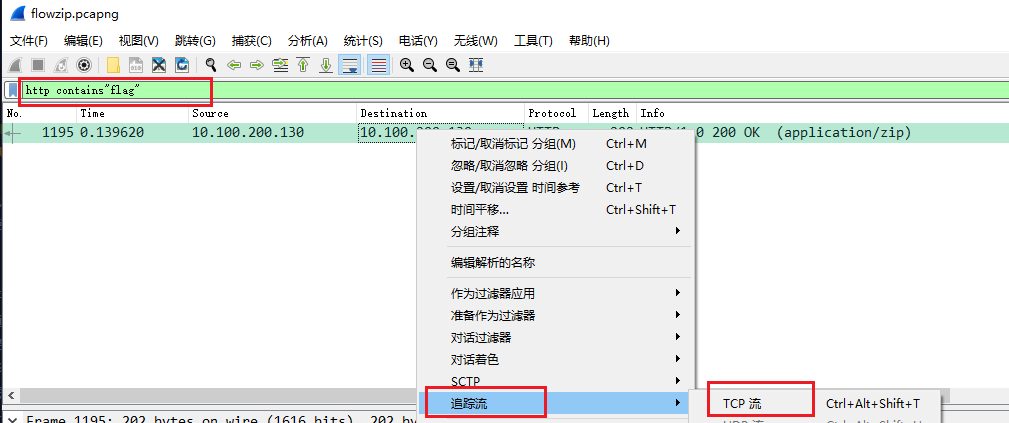This screenshot has height=423, width=1009.
Task: Click 标记/取消标记 分组(M) menu entry
Action: tap(513, 144)
